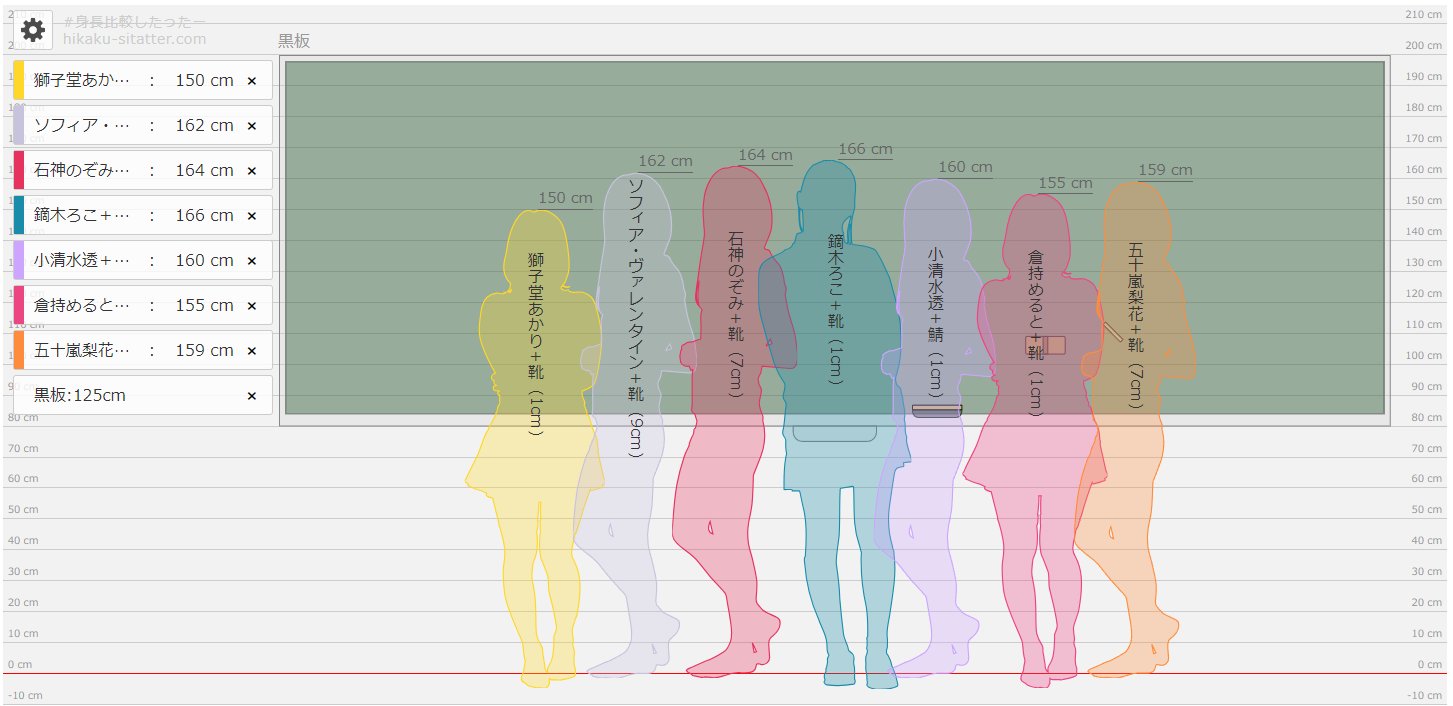Viewport: 1453px width, 706px height.
Task: Click the 黒板 label above the blackboard
Action: pyautogui.click(x=294, y=42)
